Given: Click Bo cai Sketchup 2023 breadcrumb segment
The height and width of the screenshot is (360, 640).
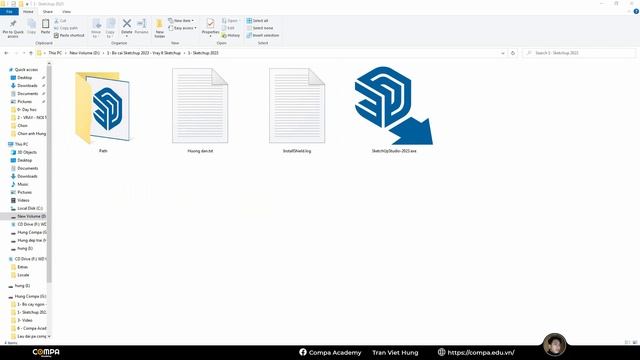Looking at the screenshot, I should [144, 53].
